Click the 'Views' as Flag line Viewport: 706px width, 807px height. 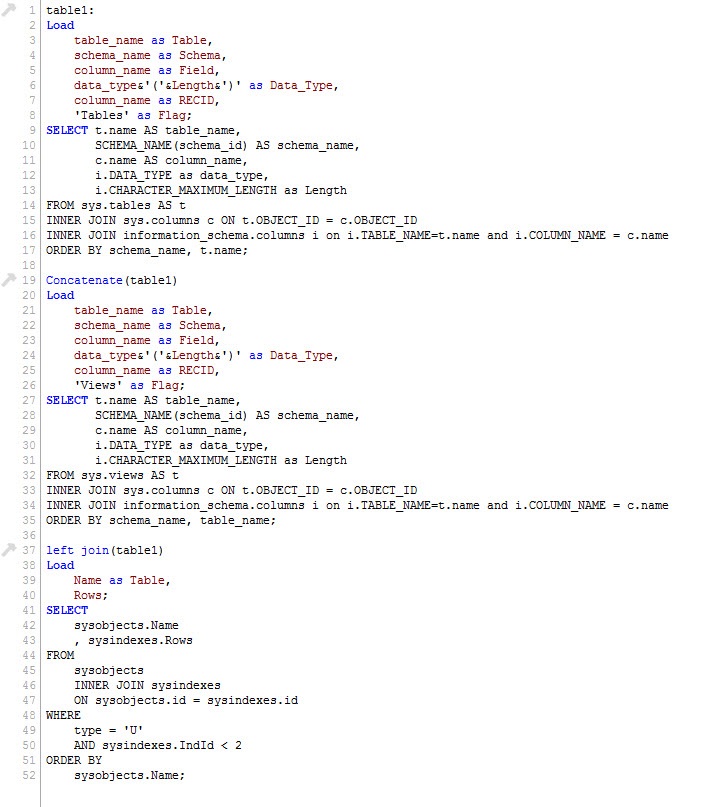[x=129, y=385]
